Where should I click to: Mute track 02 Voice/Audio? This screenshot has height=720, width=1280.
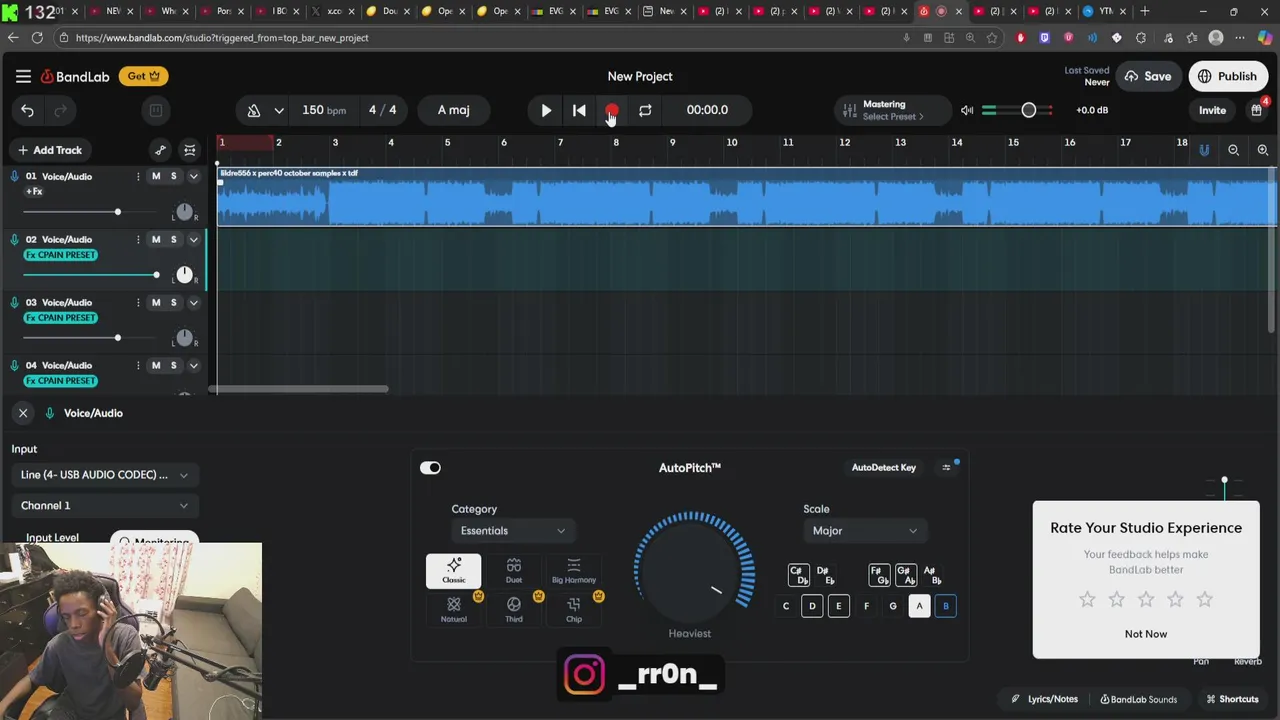(155, 239)
